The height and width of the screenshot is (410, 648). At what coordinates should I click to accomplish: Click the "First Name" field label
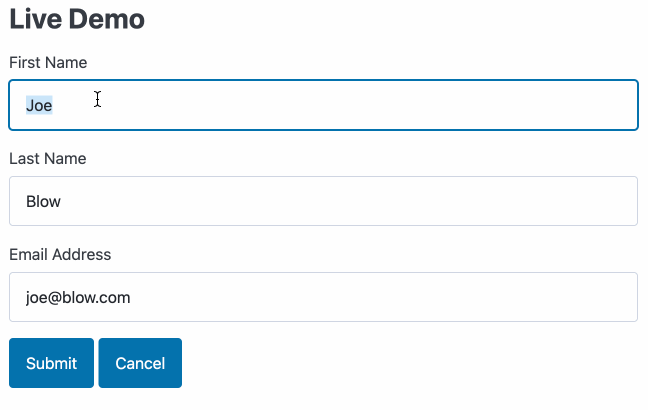[x=48, y=62]
